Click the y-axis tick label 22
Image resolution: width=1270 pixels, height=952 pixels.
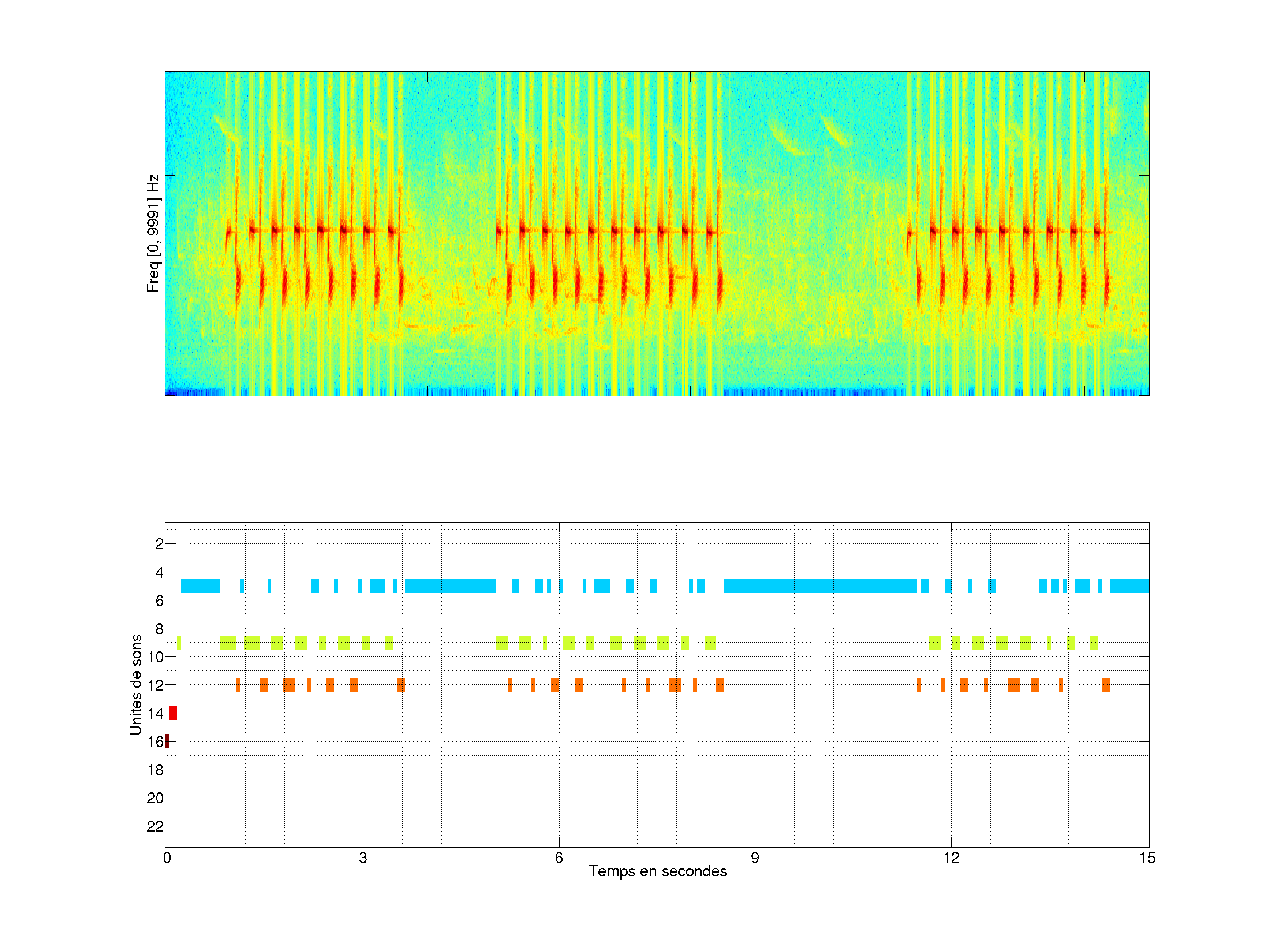tap(155, 826)
